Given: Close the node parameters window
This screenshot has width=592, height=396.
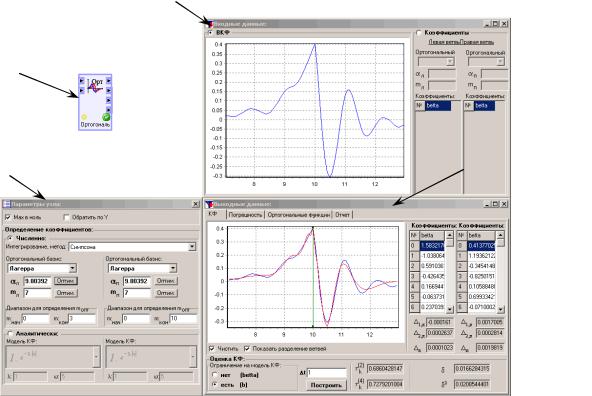Looking at the screenshot, I should click(x=196, y=204).
